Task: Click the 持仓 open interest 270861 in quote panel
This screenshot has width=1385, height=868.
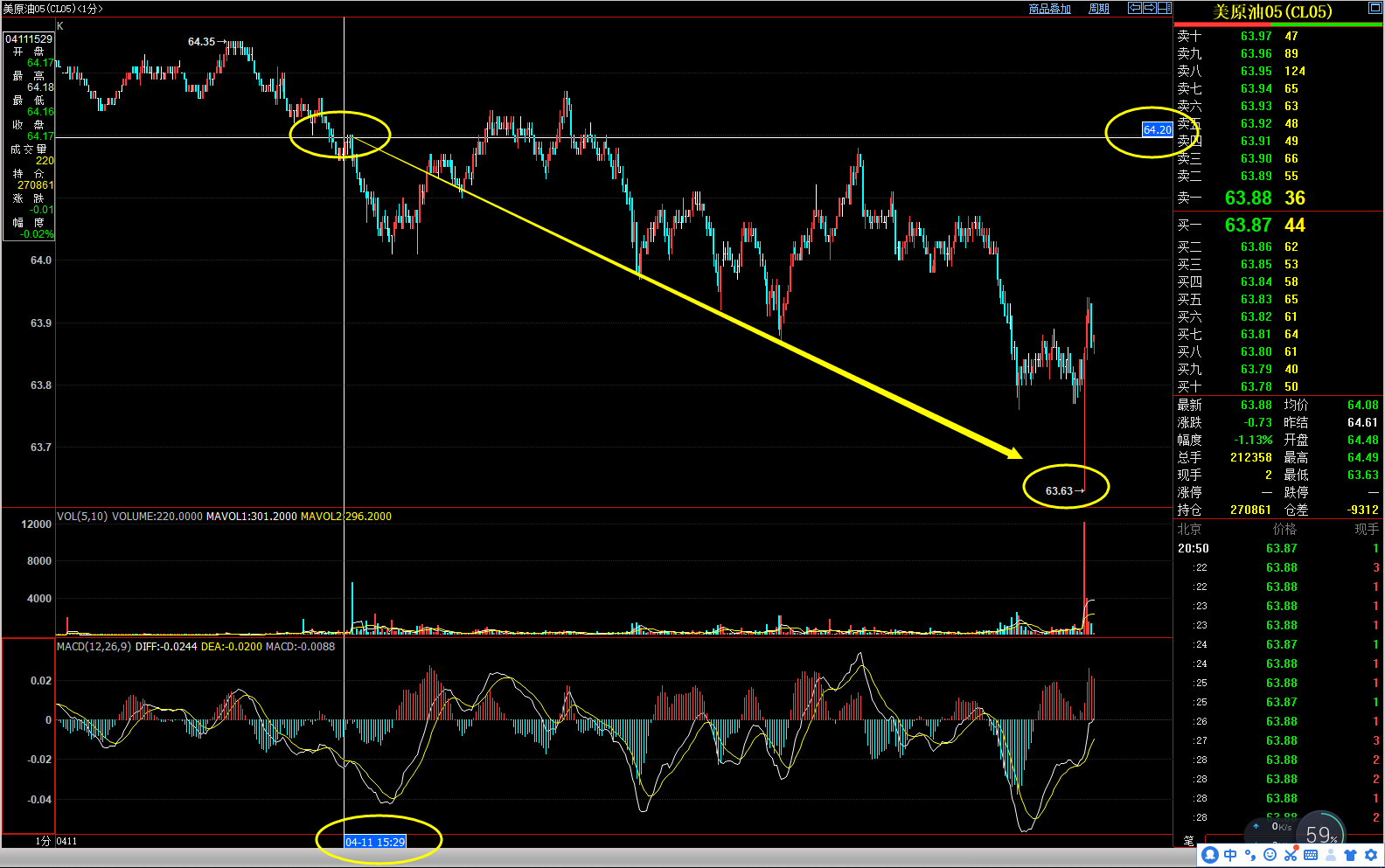Action: [x=1250, y=510]
